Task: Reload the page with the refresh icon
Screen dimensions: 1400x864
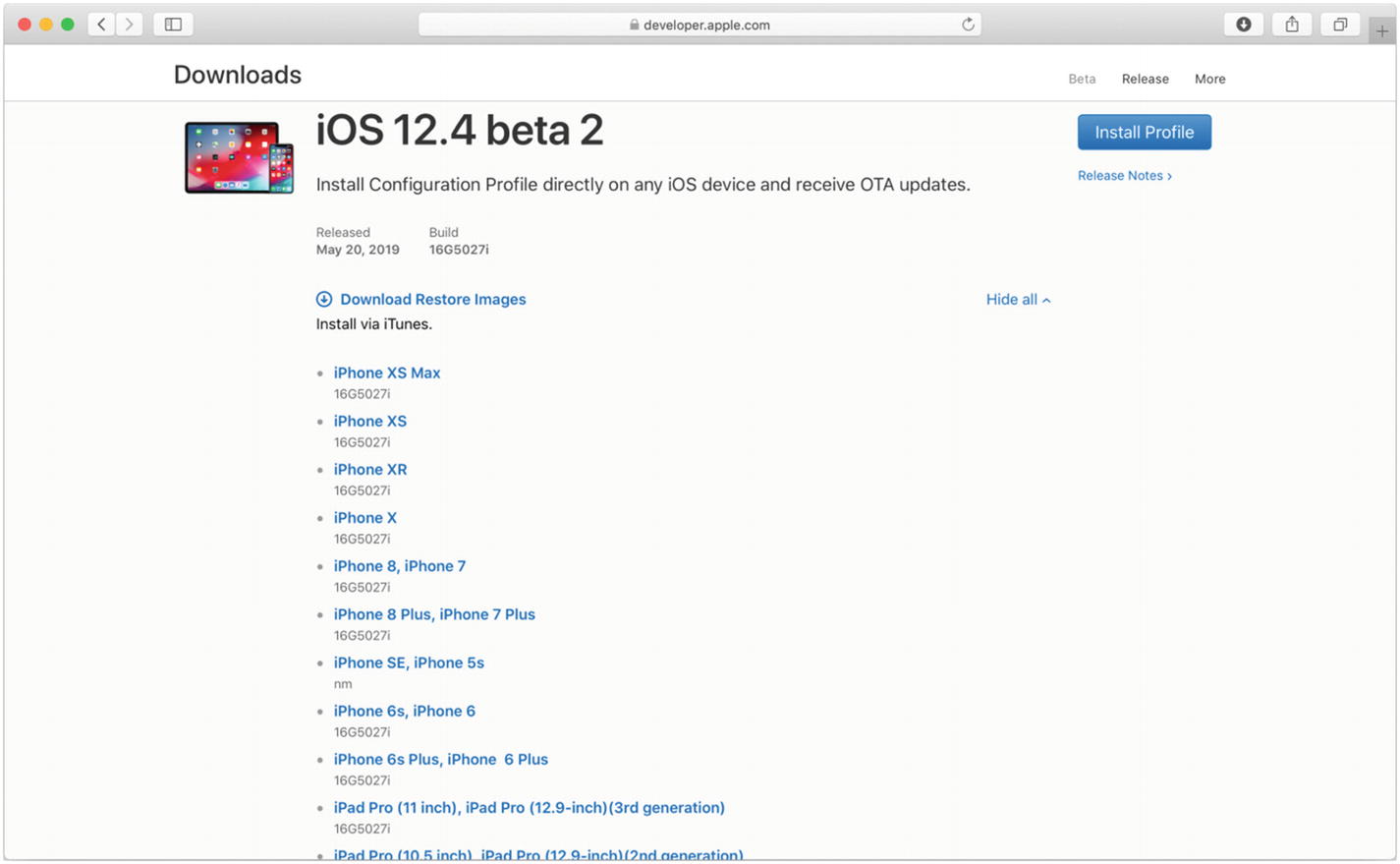Action: [968, 25]
